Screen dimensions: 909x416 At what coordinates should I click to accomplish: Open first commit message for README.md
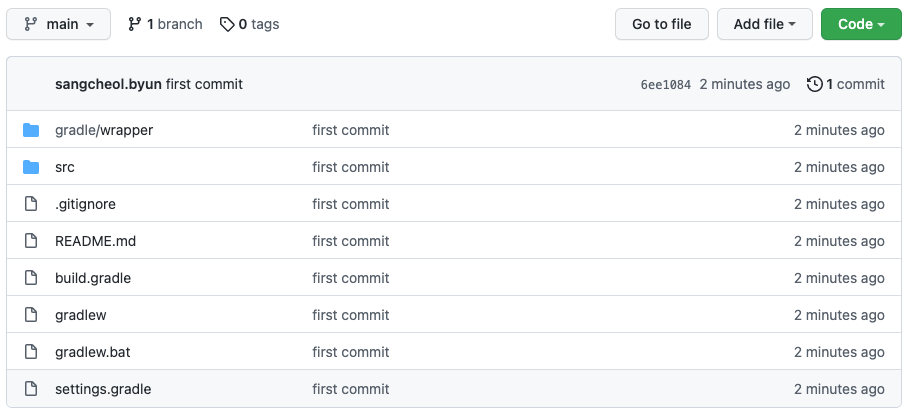(350, 241)
